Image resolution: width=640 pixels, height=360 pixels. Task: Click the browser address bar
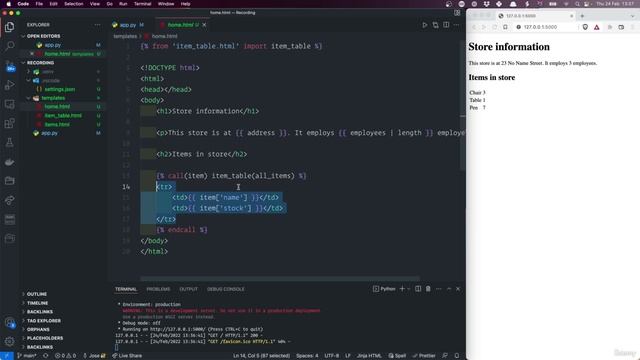[545, 27]
